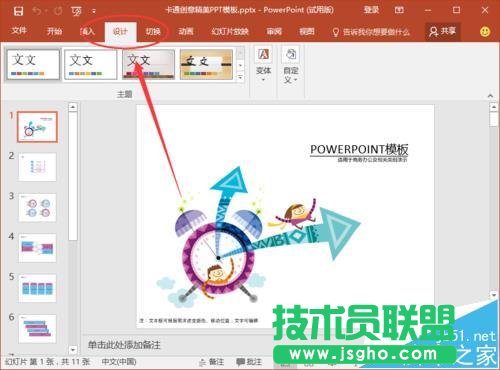The height and width of the screenshot is (370, 500).
Task: Open the 变体 variants dropdown
Action: (x=263, y=64)
